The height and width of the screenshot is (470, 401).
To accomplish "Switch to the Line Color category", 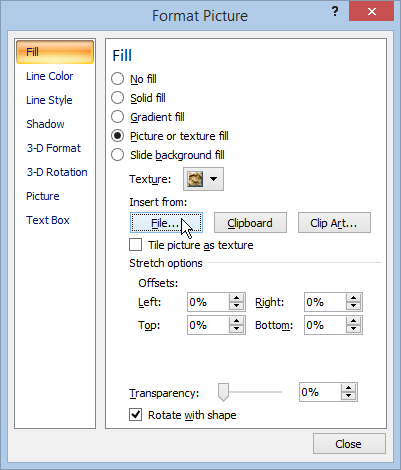I will (x=50, y=76).
